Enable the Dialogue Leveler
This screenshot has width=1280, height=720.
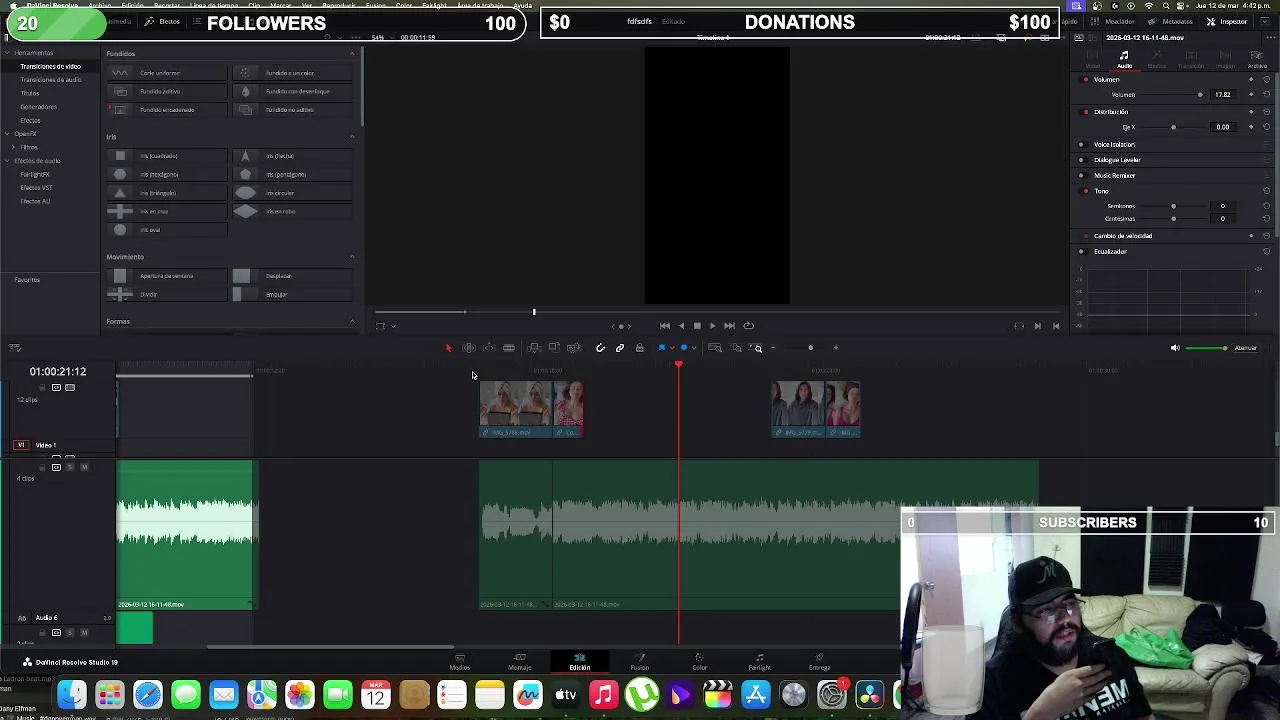pos(1081,160)
